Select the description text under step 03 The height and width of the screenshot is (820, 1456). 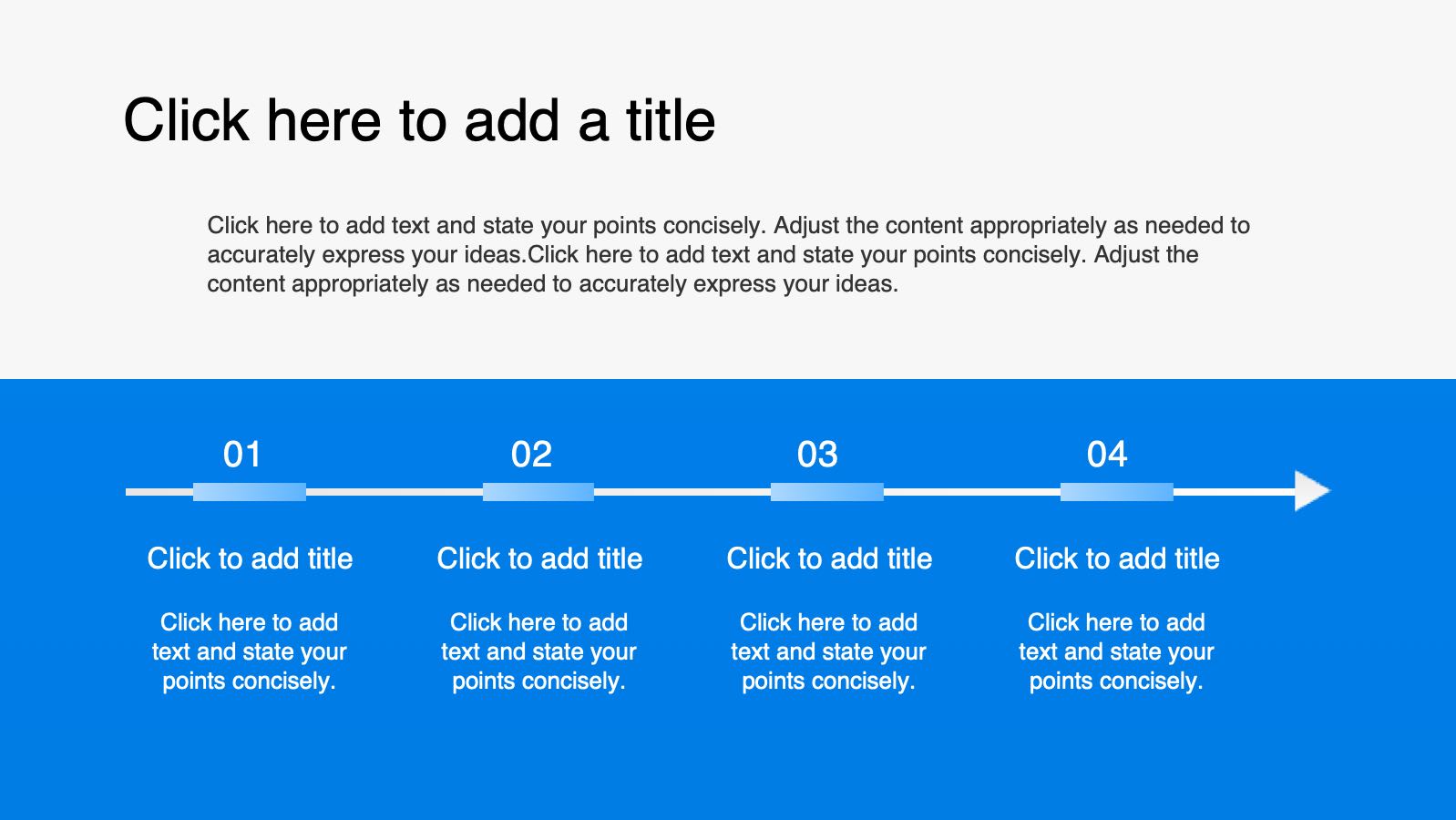pyautogui.click(x=828, y=651)
